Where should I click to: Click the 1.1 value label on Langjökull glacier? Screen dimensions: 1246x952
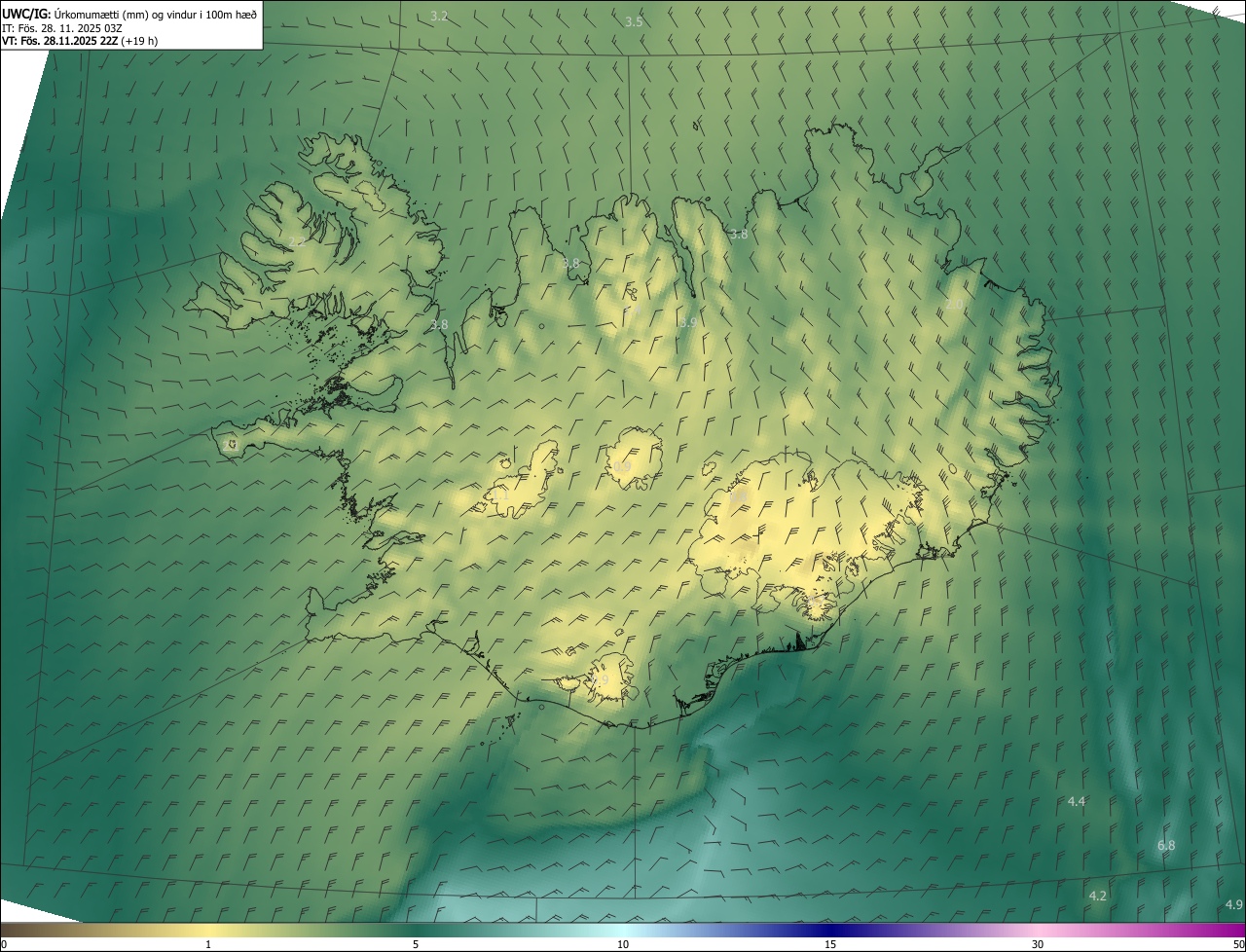point(501,495)
